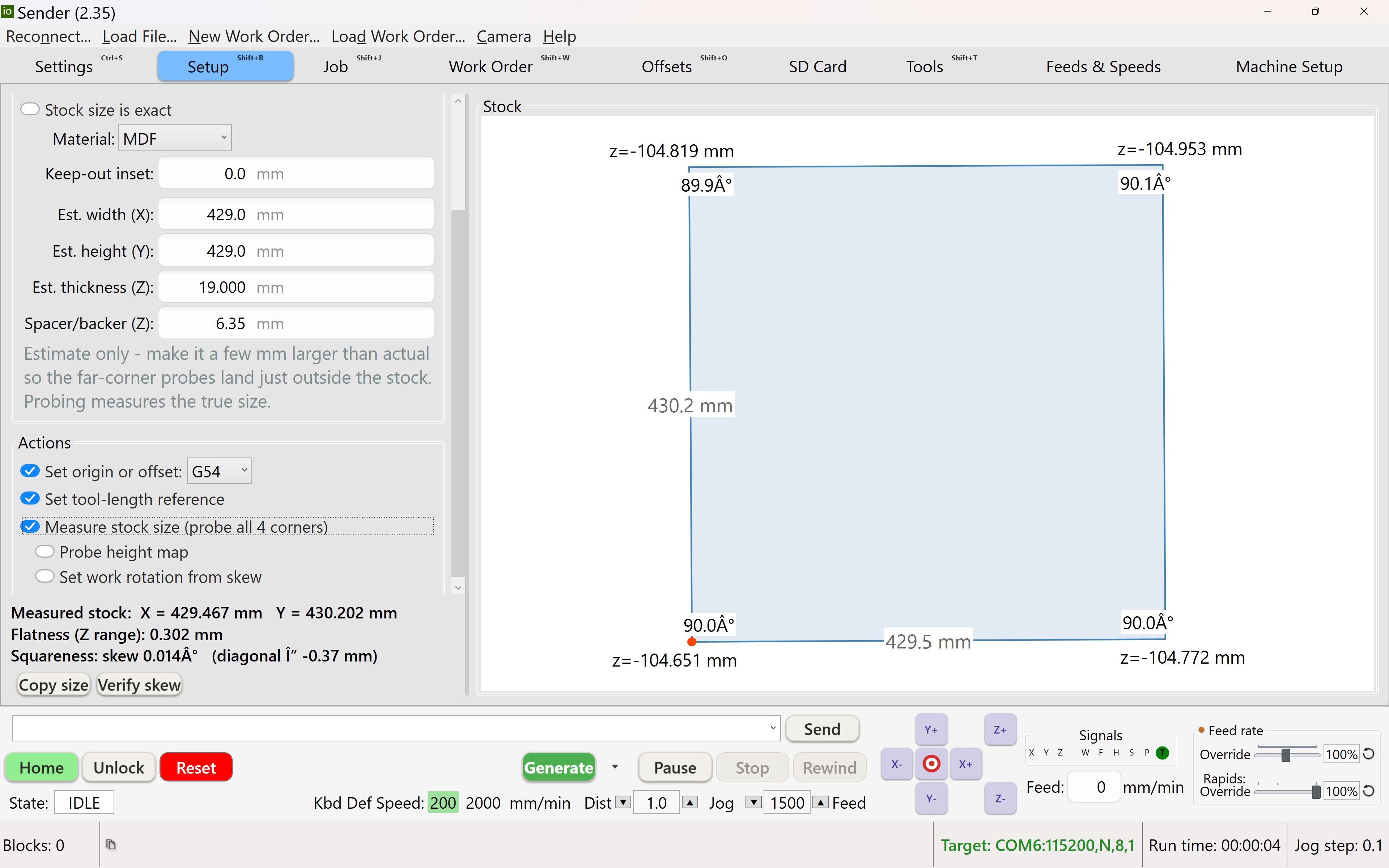Open the Material dropdown showing MDF

pos(174,139)
